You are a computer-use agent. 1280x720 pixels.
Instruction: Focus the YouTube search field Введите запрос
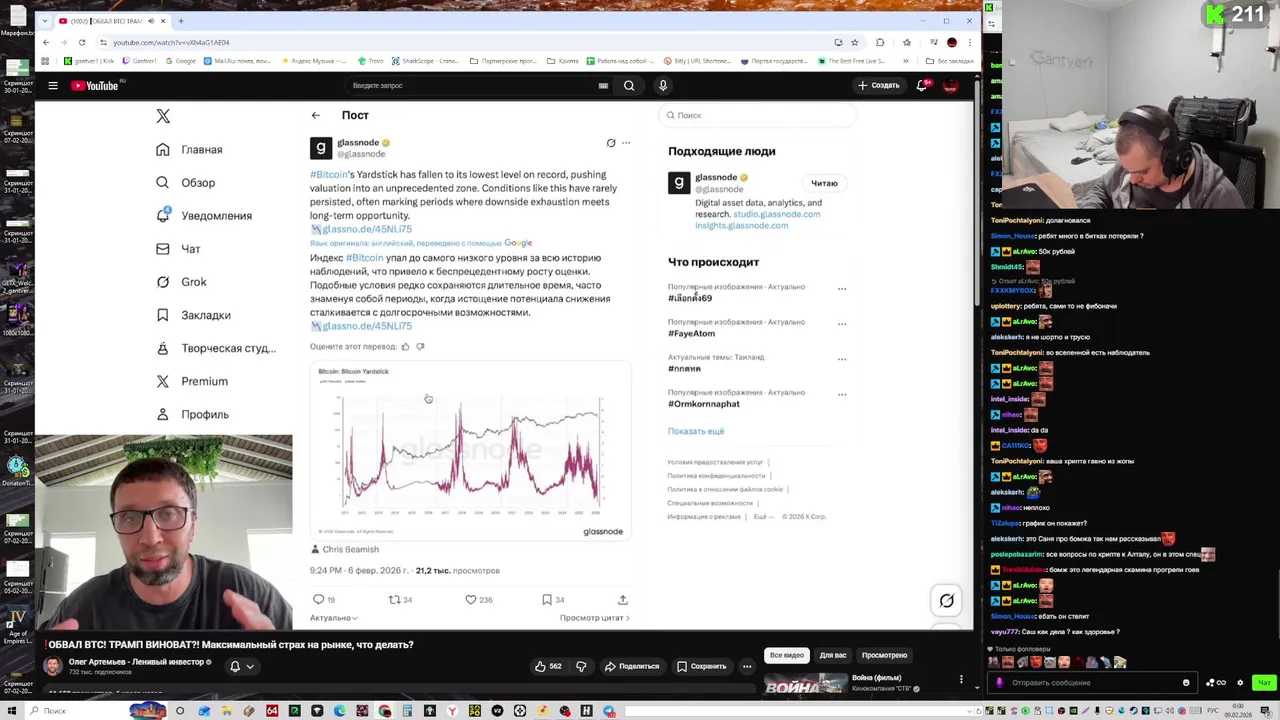[x=470, y=86]
